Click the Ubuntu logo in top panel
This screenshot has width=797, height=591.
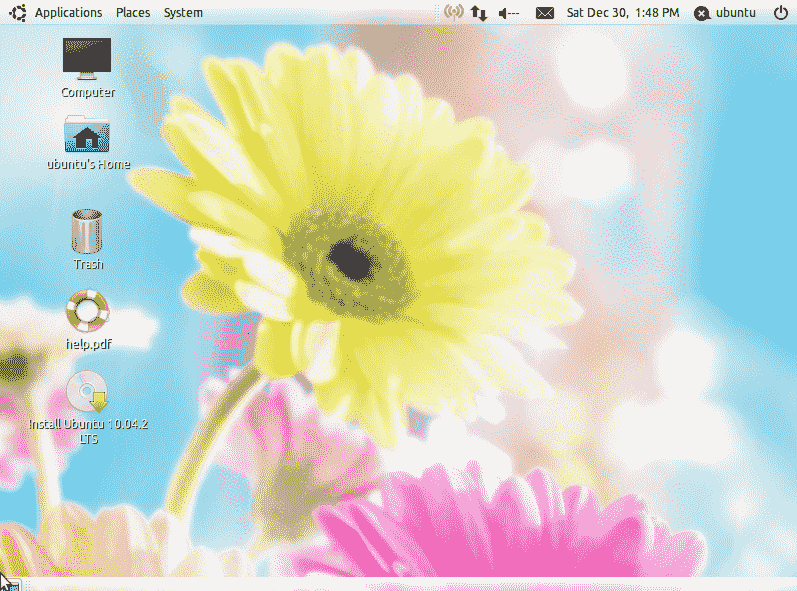[x=17, y=13]
